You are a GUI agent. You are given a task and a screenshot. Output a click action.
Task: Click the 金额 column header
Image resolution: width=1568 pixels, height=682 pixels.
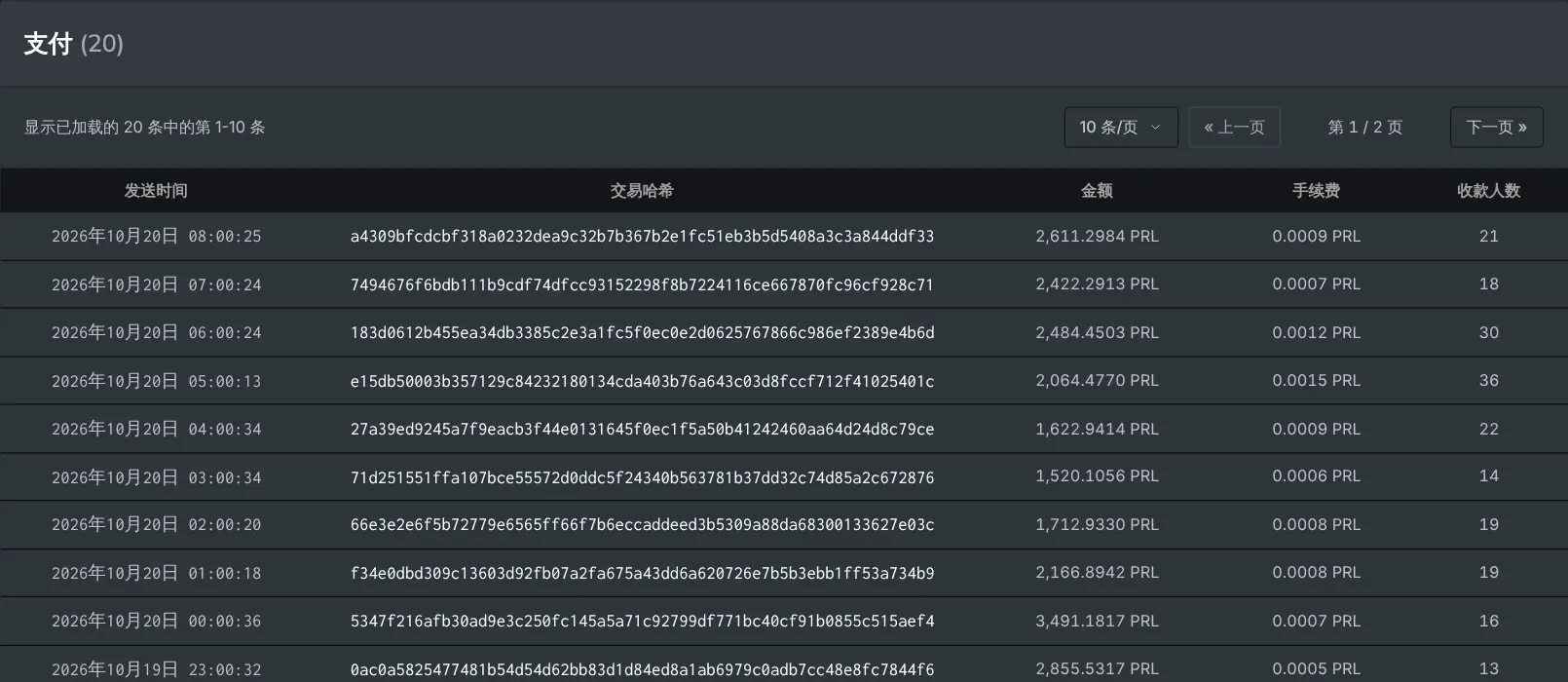(1097, 191)
